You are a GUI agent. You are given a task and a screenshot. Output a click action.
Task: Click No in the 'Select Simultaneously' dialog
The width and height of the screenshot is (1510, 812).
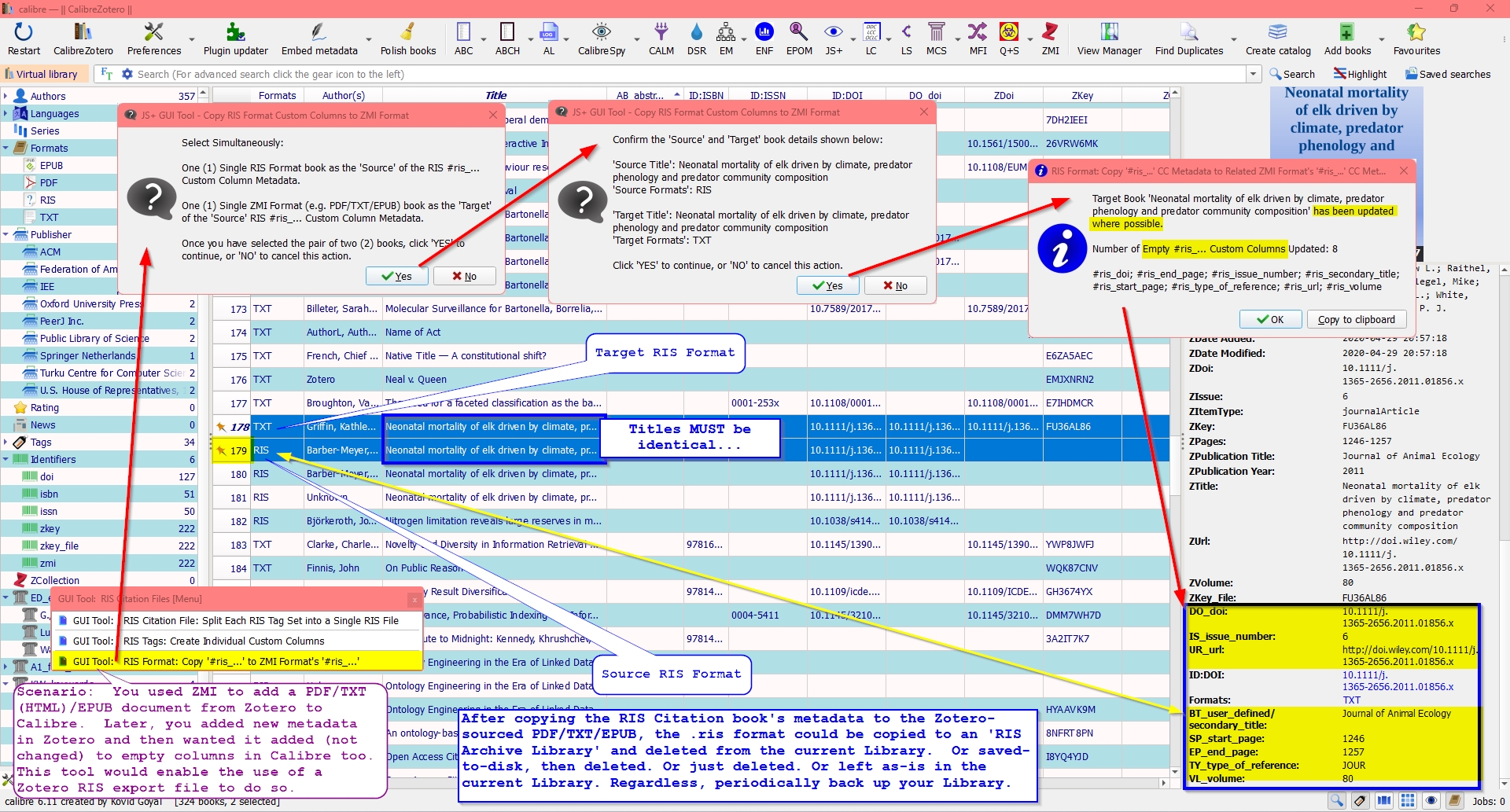(x=465, y=276)
